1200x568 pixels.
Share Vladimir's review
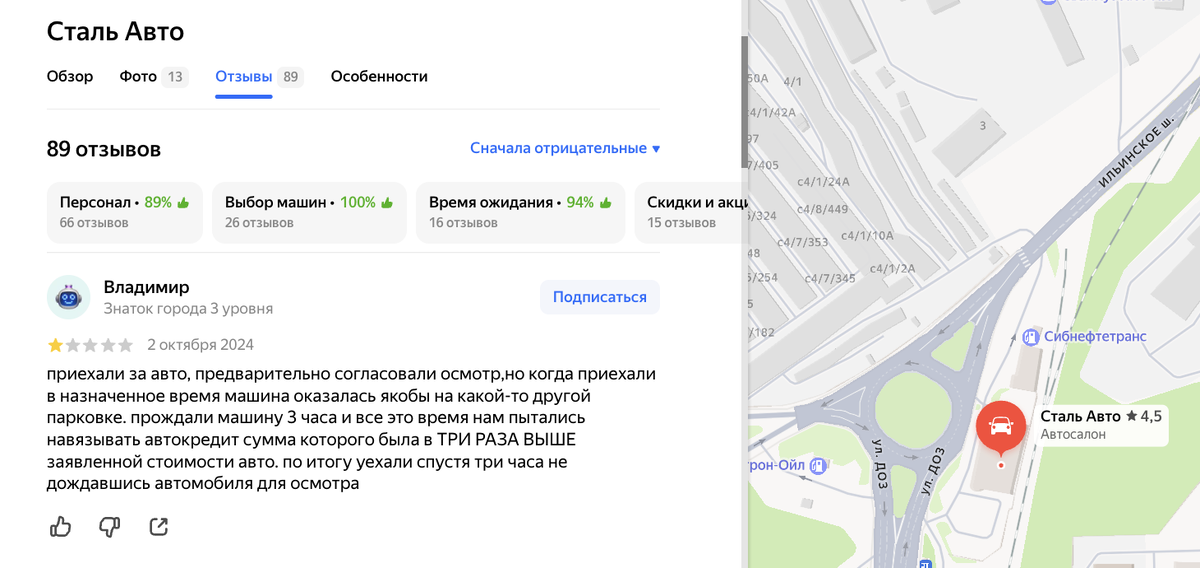(158, 526)
